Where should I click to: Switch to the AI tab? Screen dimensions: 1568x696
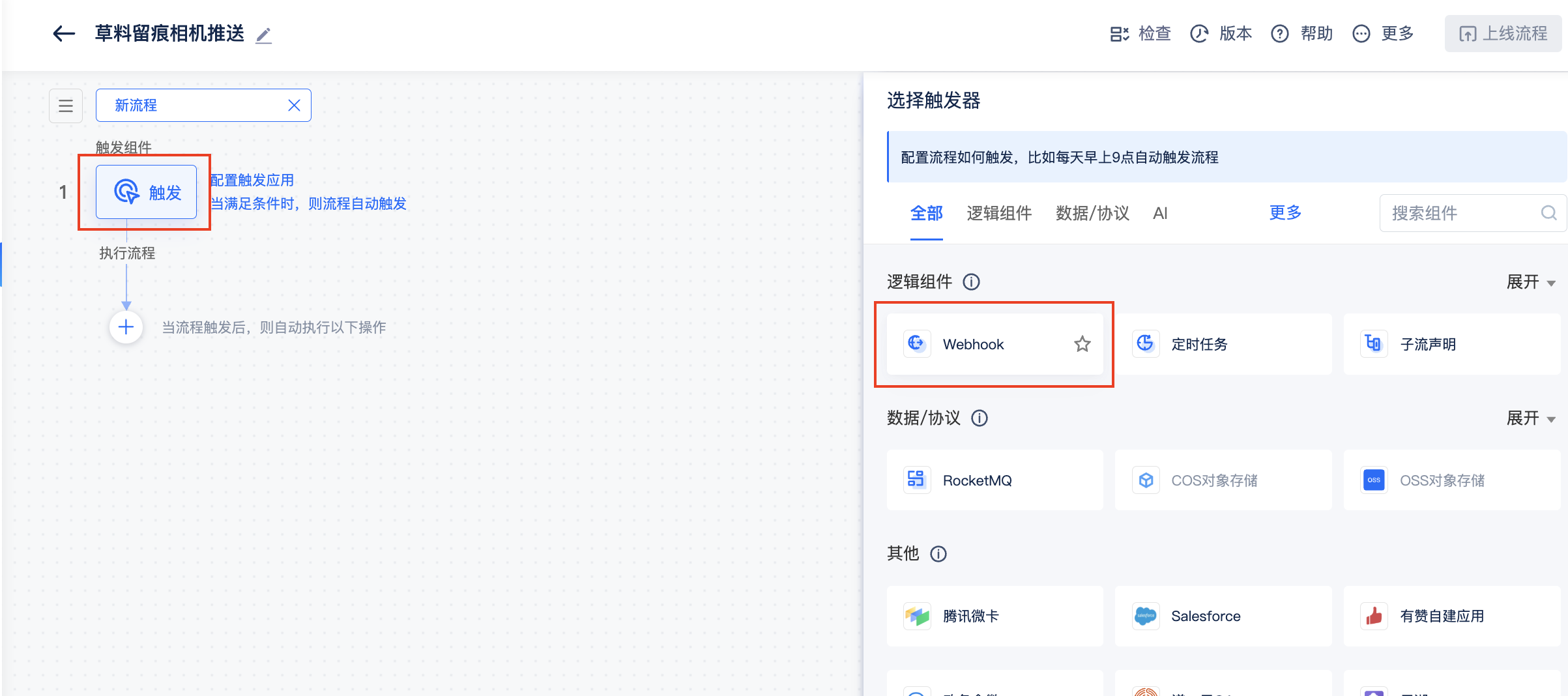1160,213
